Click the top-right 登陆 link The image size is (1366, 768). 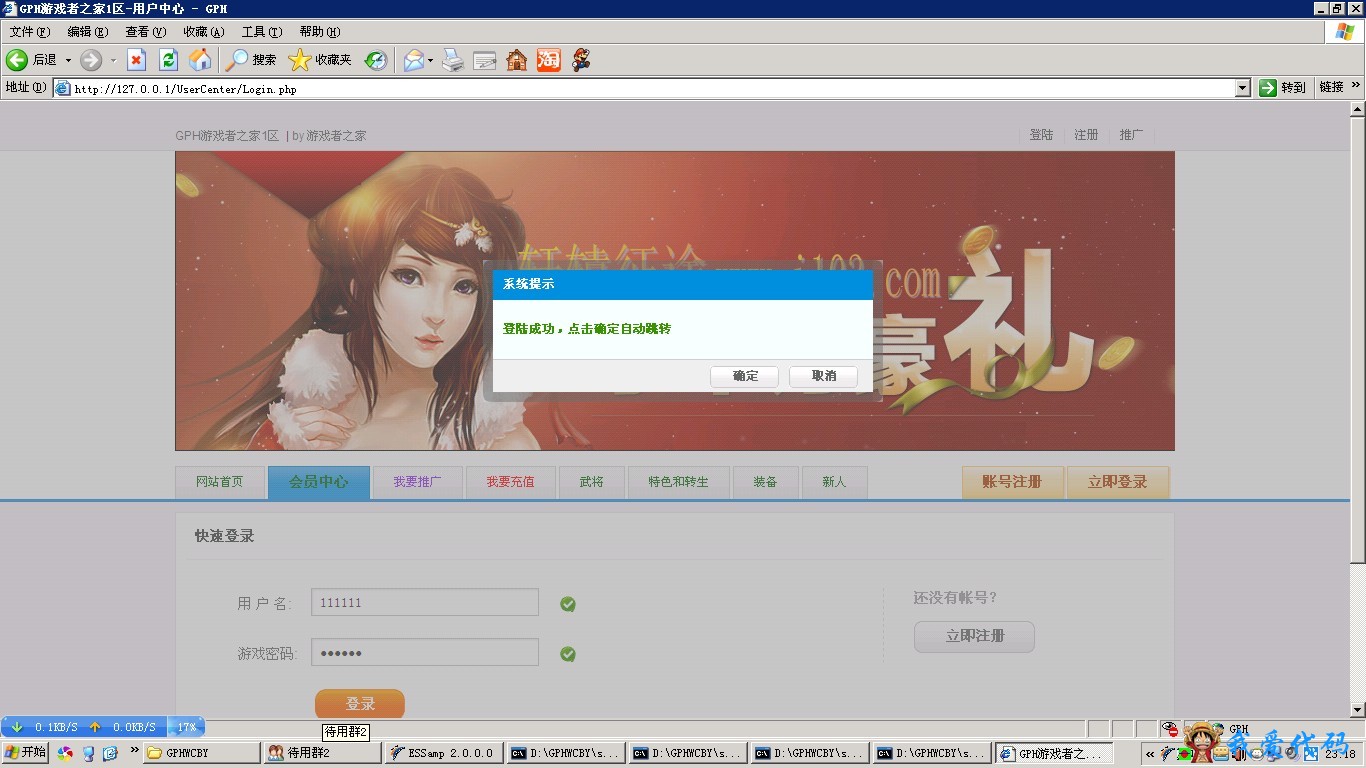tap(1041, 135)
